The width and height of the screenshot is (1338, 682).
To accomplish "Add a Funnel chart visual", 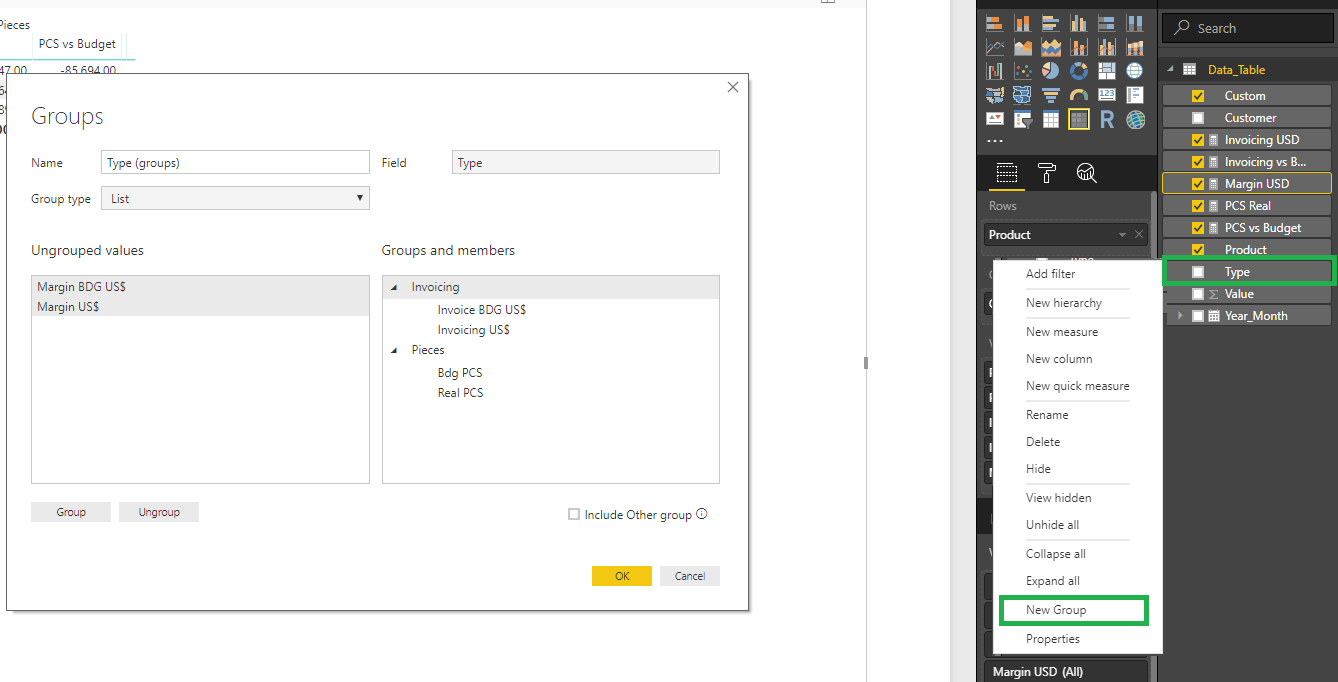I will coord(1051,95).
